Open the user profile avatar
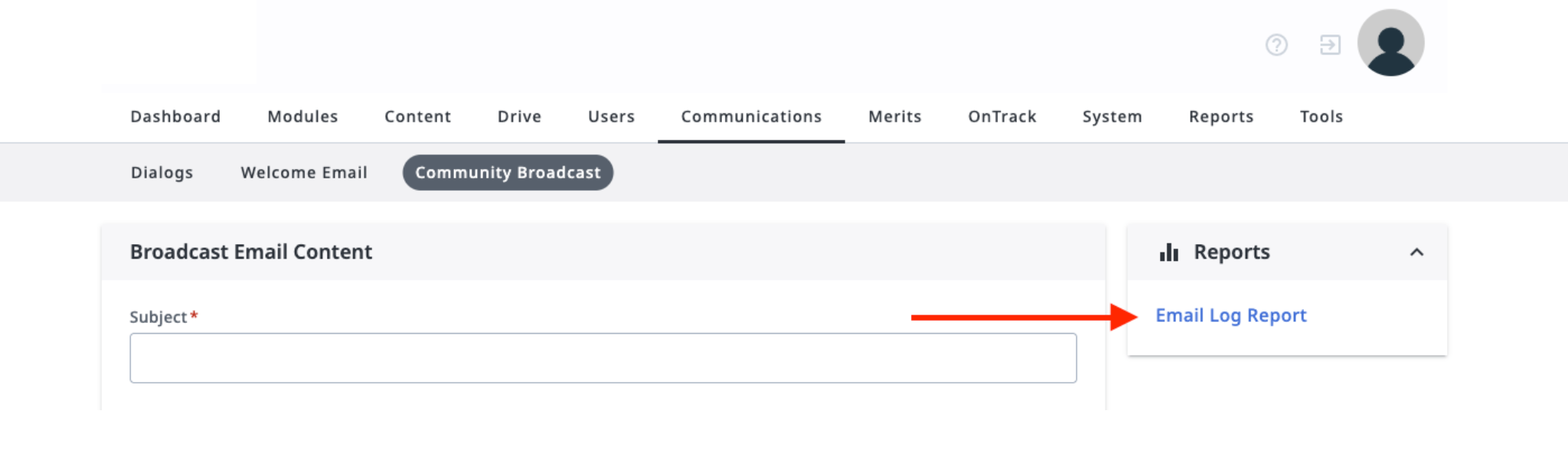The image size is (1568, 450). 1390,43
